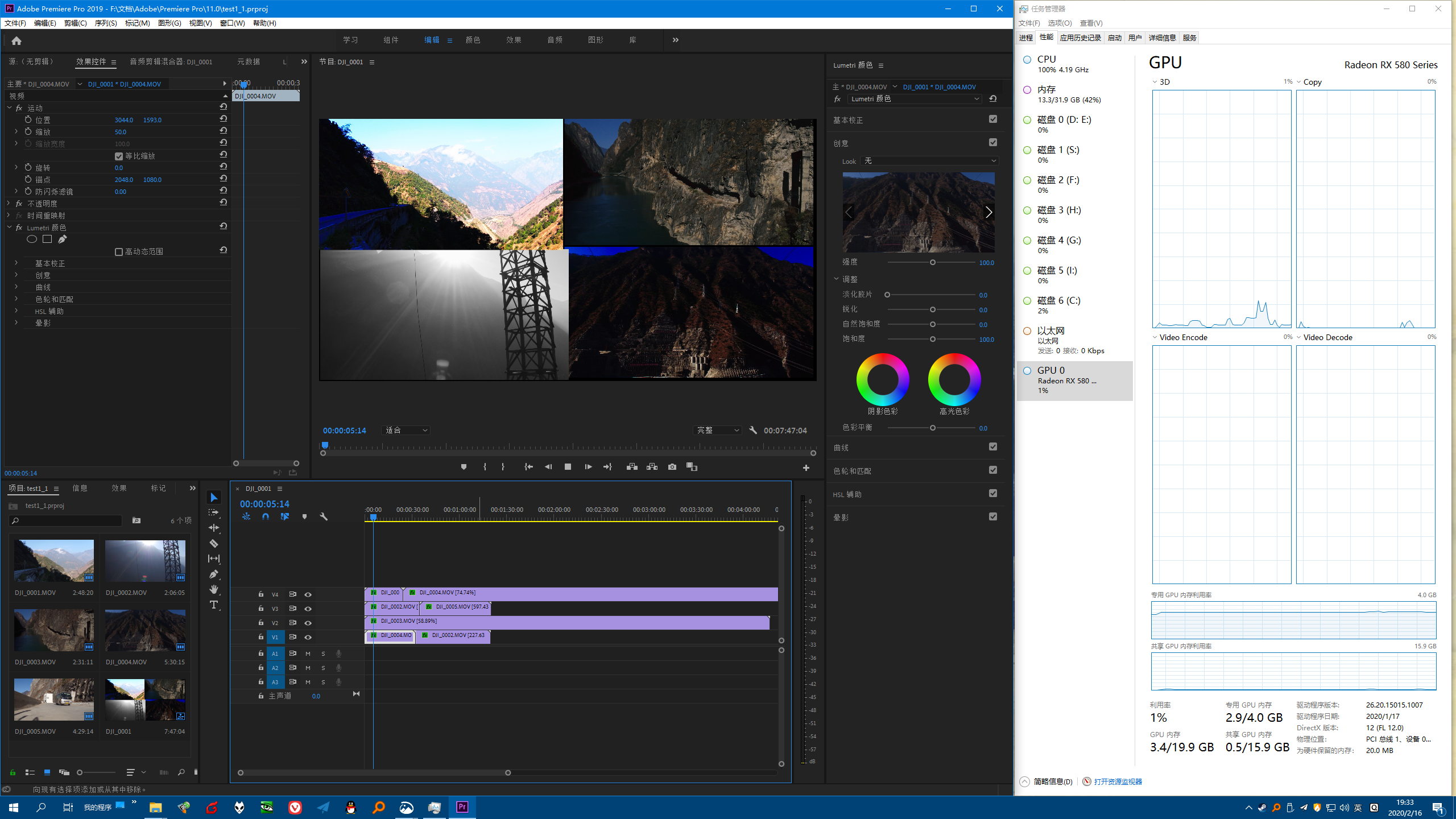The width and height of the screenshot is (1456, 819).
Task: Collapse the 调整 section in Lumetri
Action: (837, 279)
